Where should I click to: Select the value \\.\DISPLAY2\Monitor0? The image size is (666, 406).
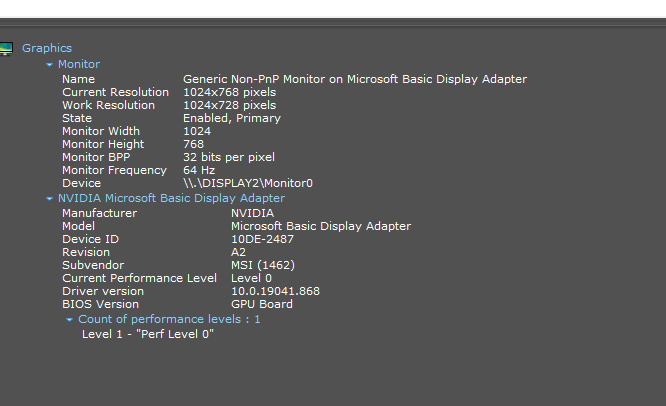tap(248, 183)
